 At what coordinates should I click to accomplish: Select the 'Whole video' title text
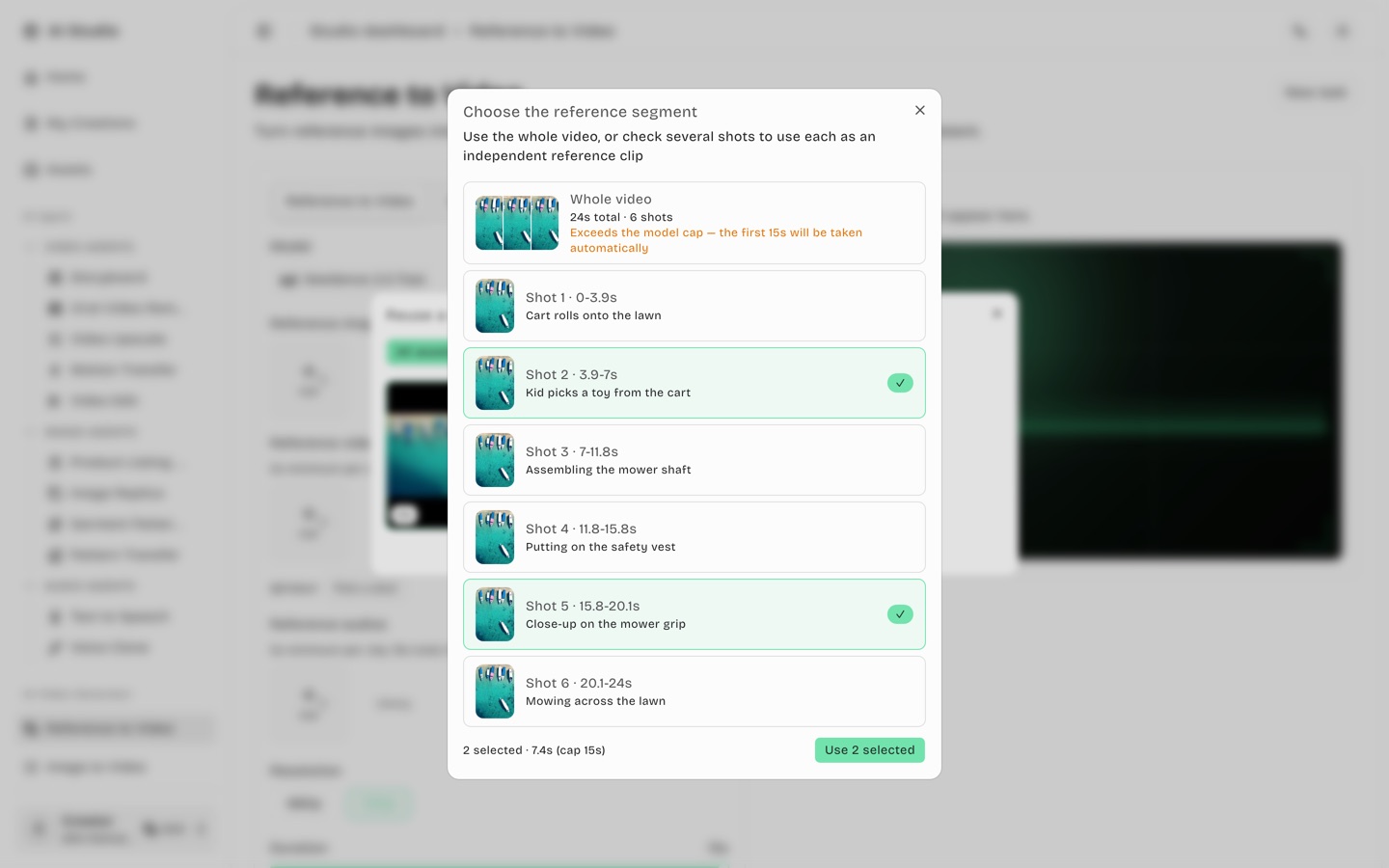coord(611,200)
